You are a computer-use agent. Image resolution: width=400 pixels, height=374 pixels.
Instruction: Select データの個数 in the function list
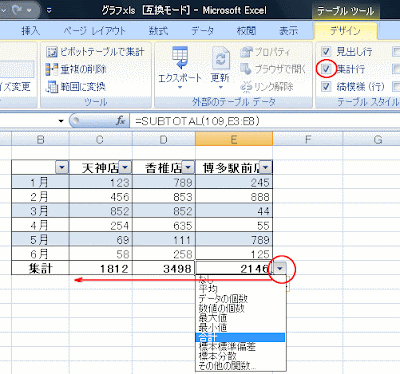[x=240, y=298]
